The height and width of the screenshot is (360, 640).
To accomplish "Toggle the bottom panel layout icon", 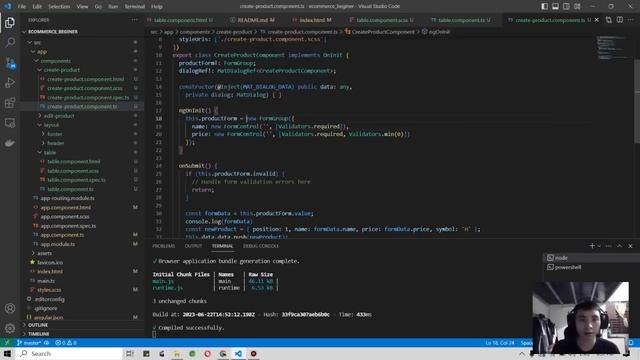I will coord(556,6).
